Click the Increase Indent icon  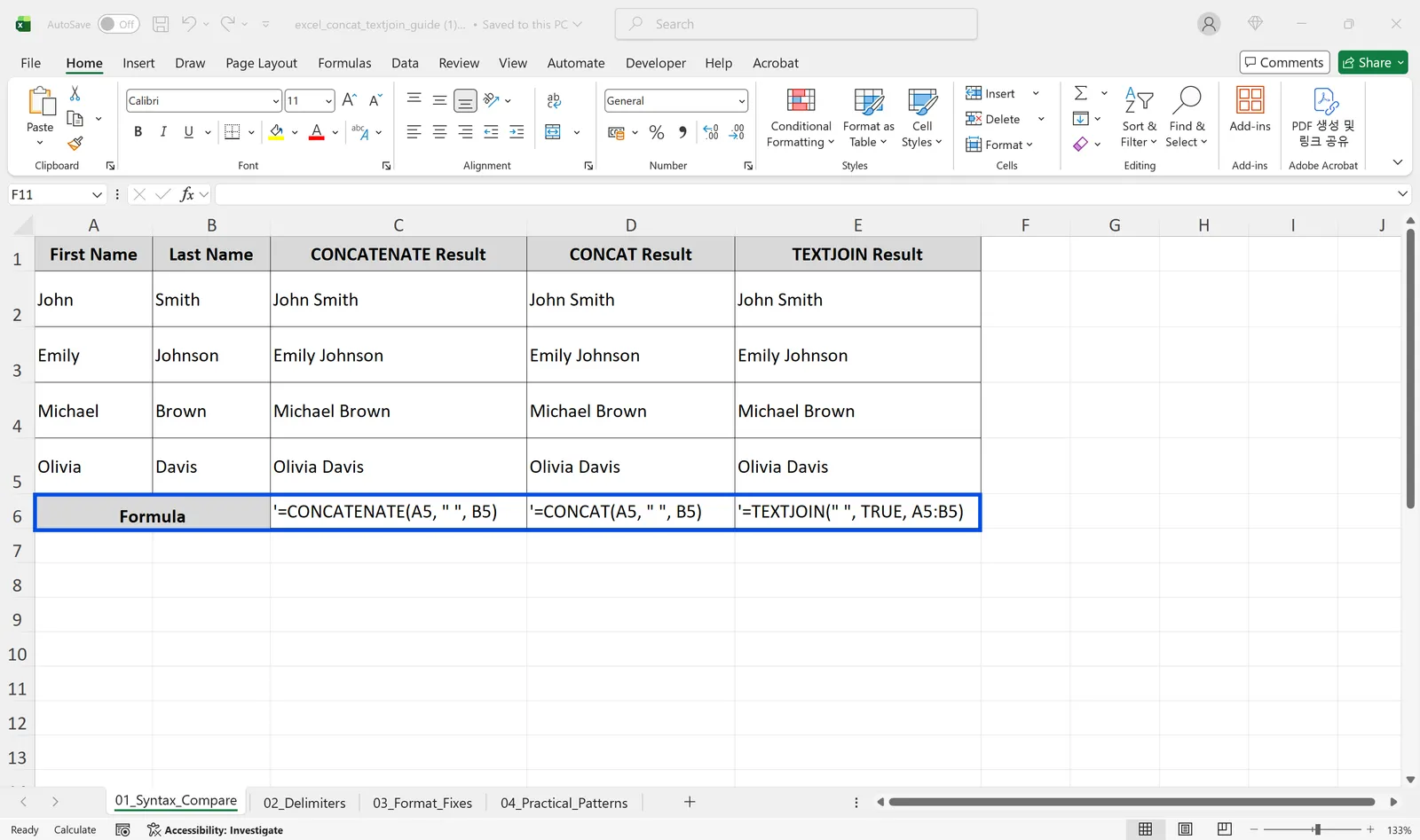[517, 132]
